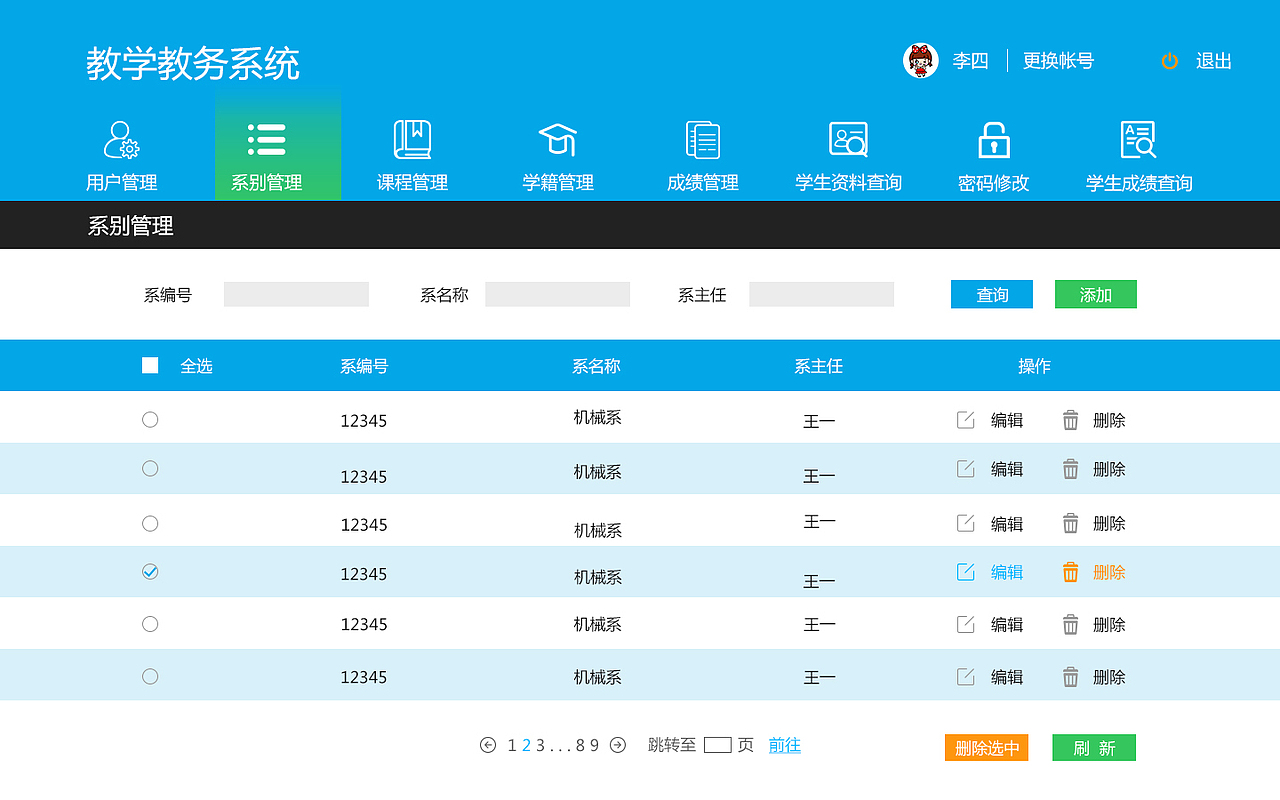This screenshot has height=800, width=1280.
Task: Click the 学生资料查询 student profile icon
Action: tap(846, 138)
